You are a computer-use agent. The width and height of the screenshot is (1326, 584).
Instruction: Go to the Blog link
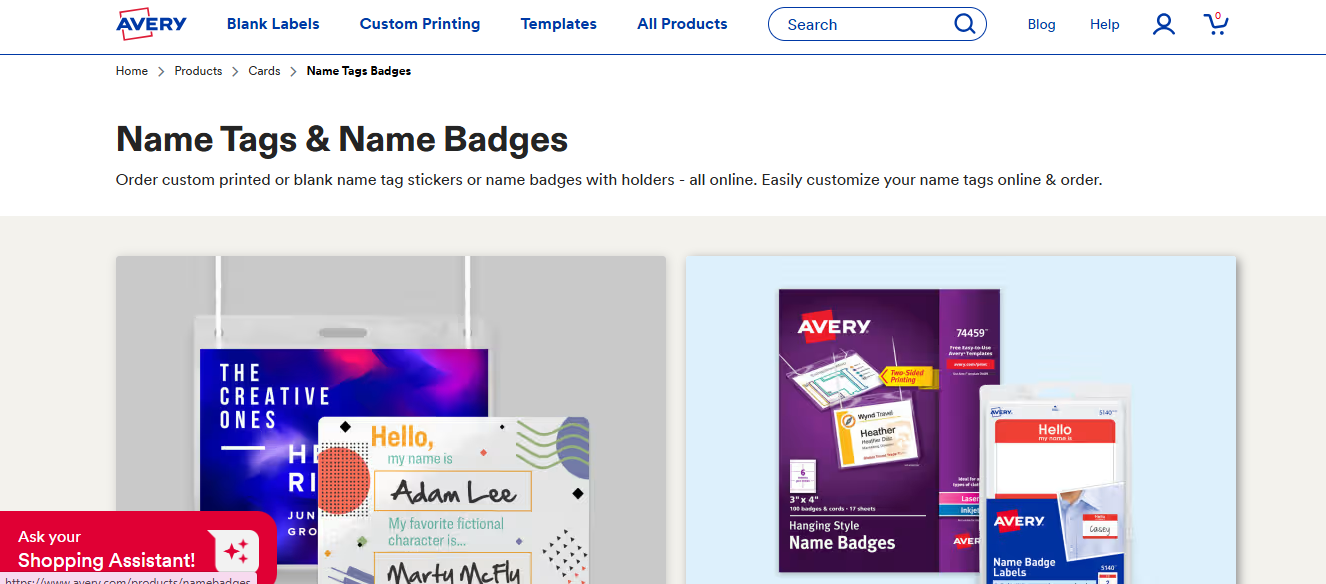(1041, 24)
